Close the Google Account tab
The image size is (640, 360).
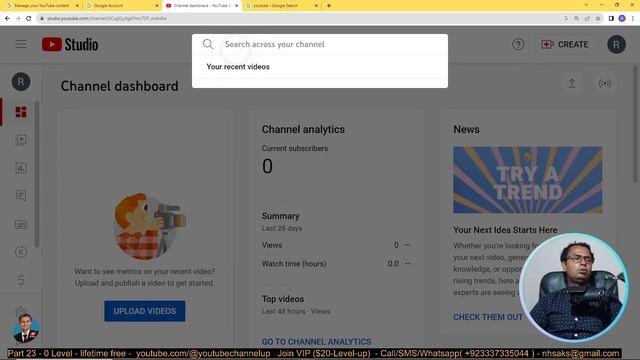click(157, 6)
